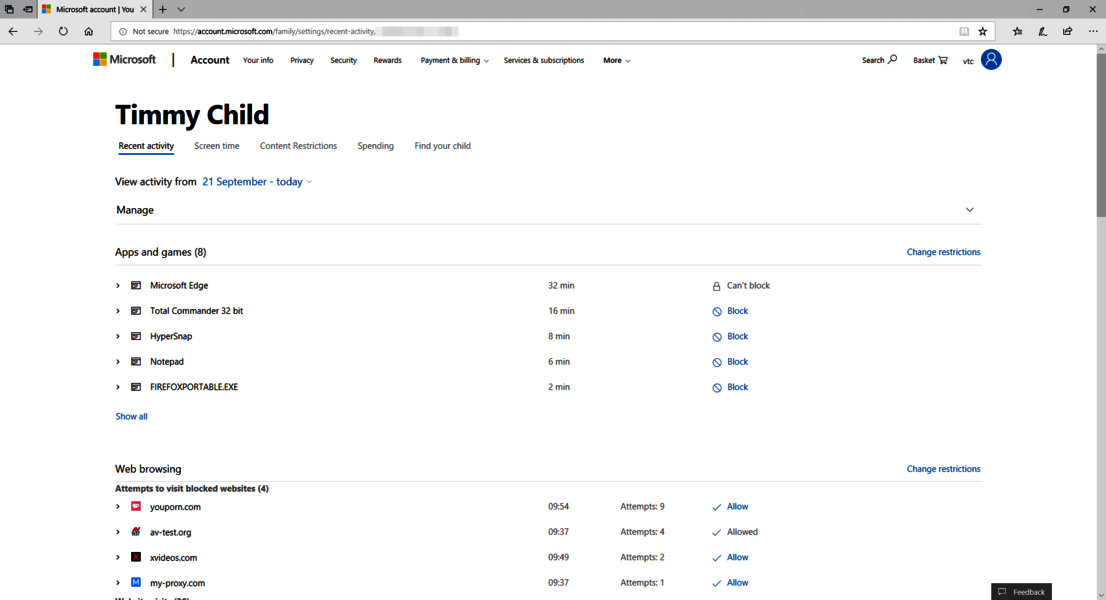Screen dimensions: 1106x600
Task: Expand the Microsoft Edge app row
Action: pos(118,286)
